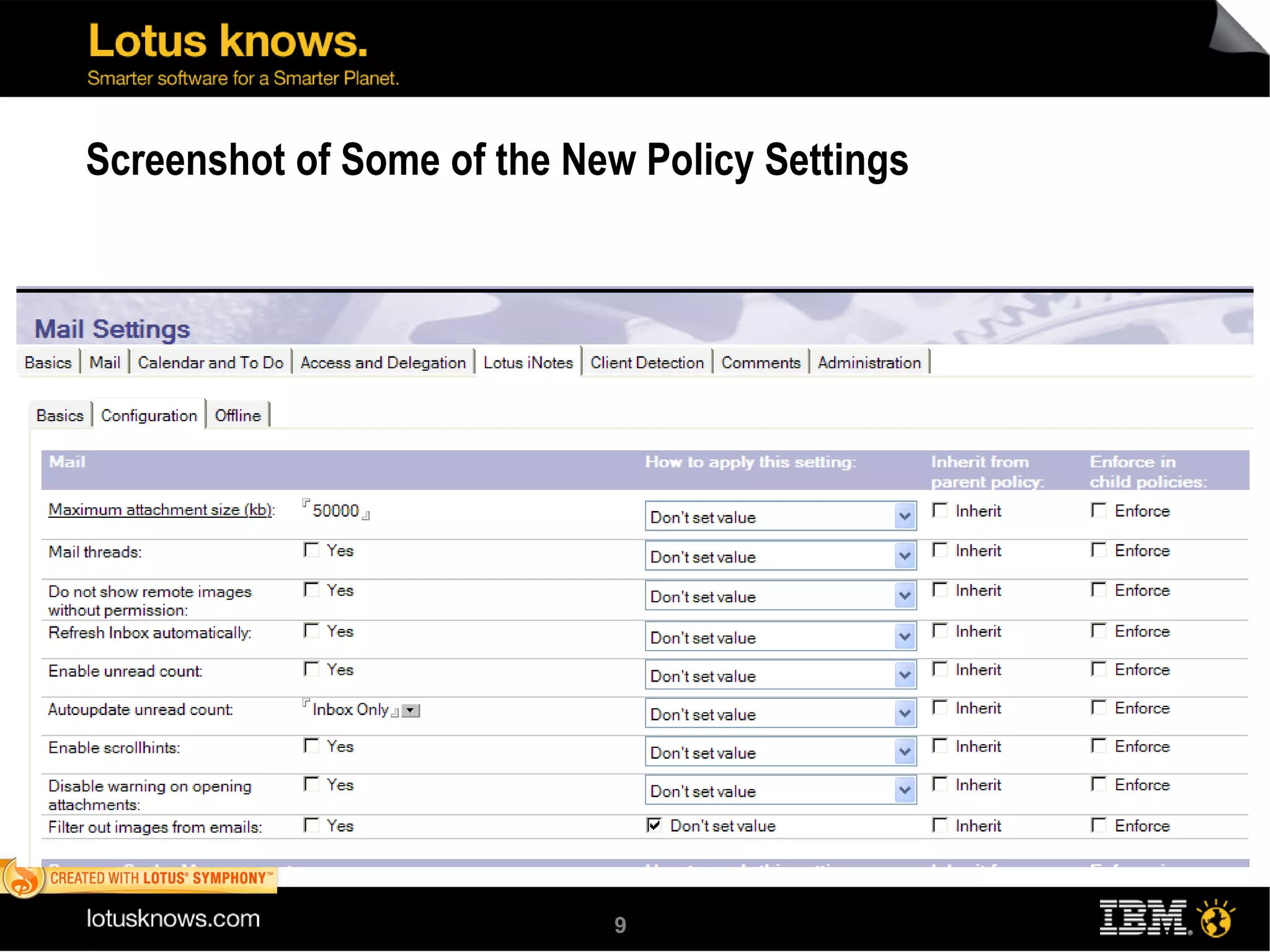
Task: Open Inbox Only dropdown for Autoupdate unread count
Action: [x=411, y=711]
